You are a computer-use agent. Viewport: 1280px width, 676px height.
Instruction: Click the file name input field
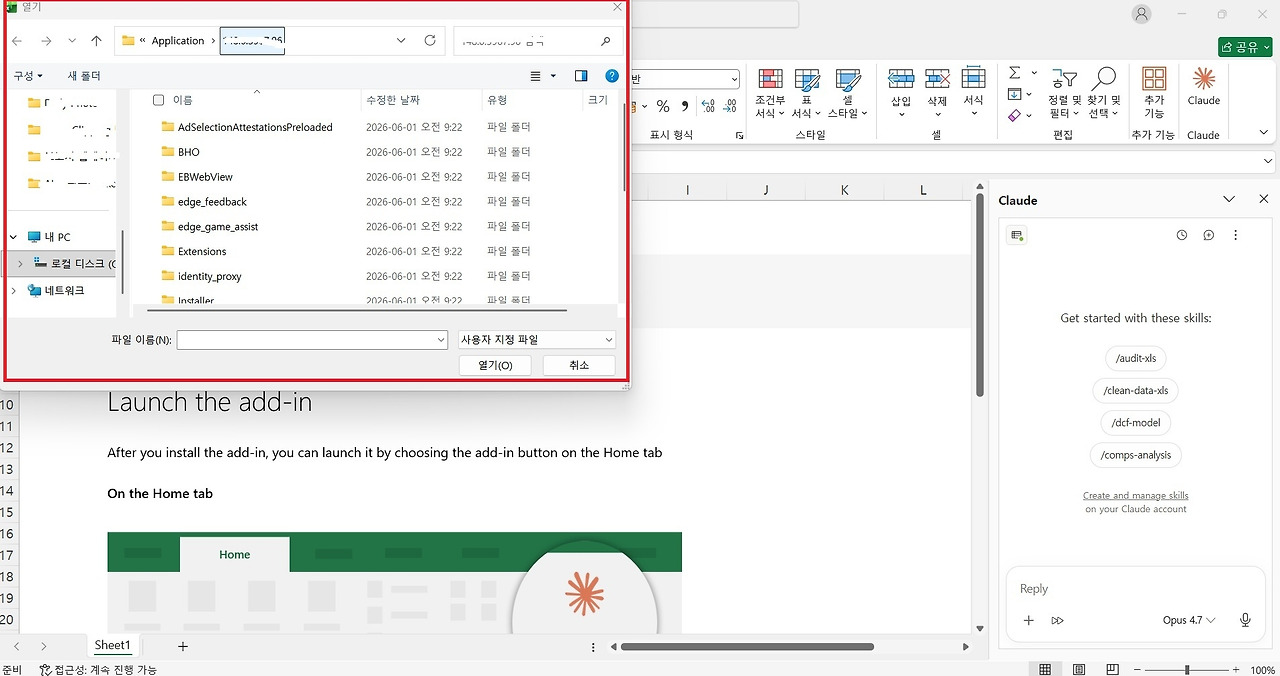306,340
